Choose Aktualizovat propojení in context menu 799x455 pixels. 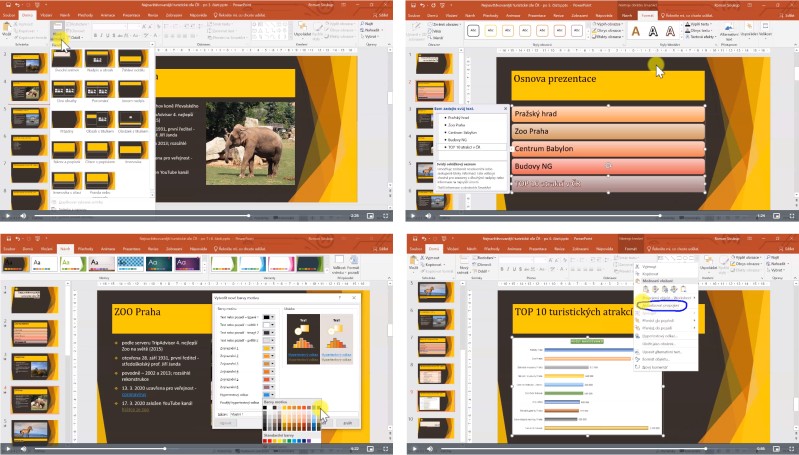pyautogui.click(x=660, y=305)
